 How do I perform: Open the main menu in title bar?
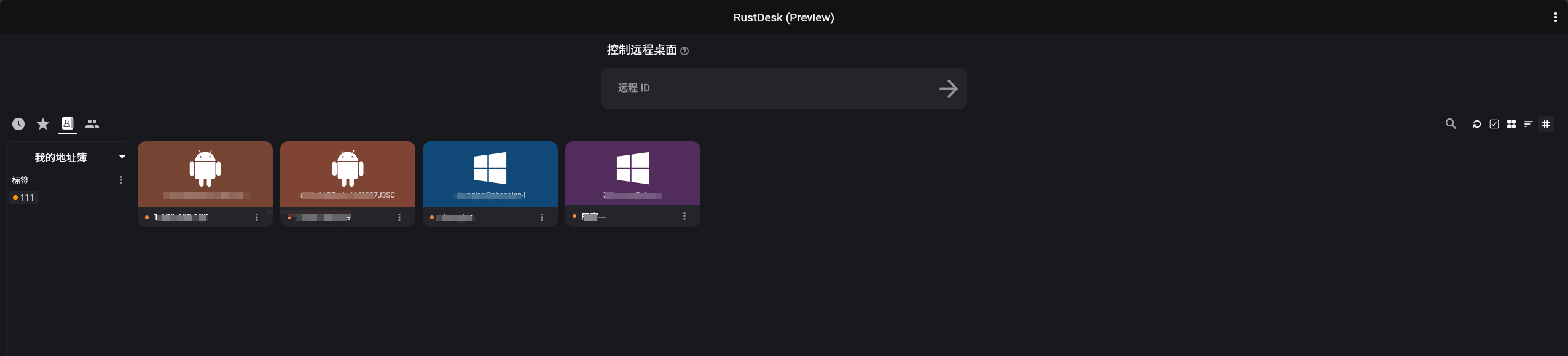pyautogui.click(x=1555, y=17)
